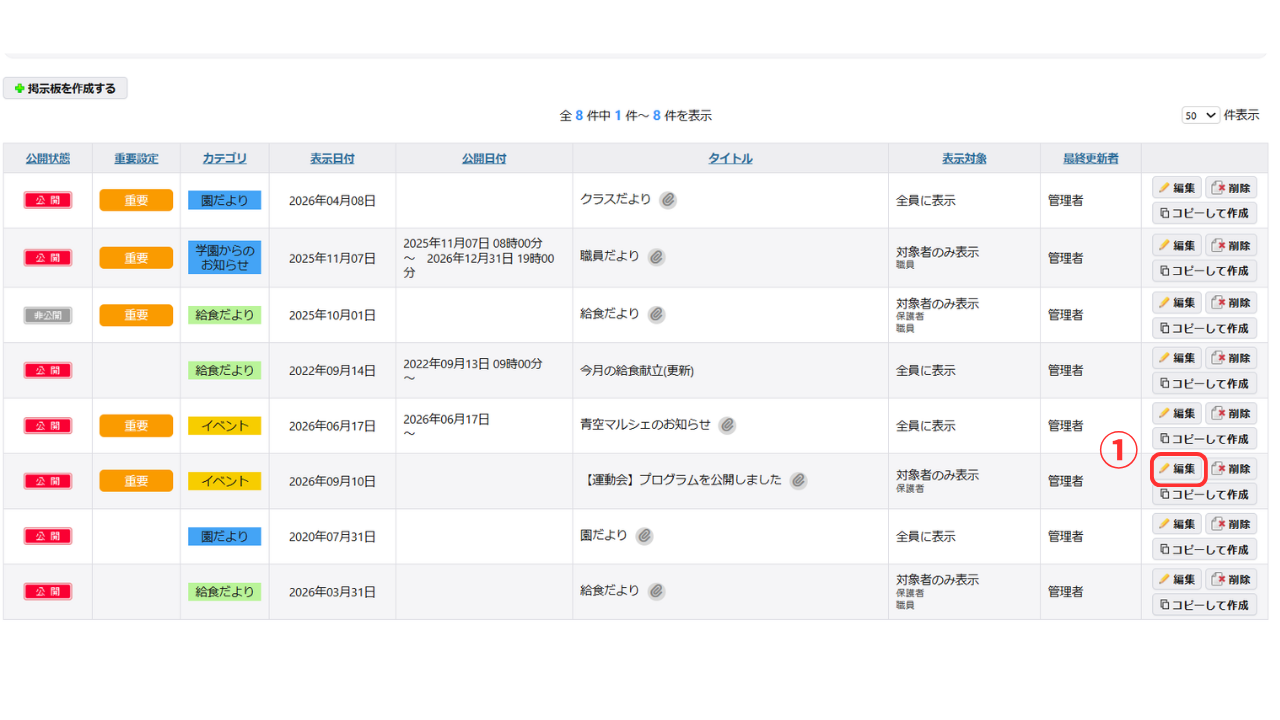Sort by 公開日付 column header
Image resolution: width=1280 pixels, height=720 pixels.
coord(484,158)
